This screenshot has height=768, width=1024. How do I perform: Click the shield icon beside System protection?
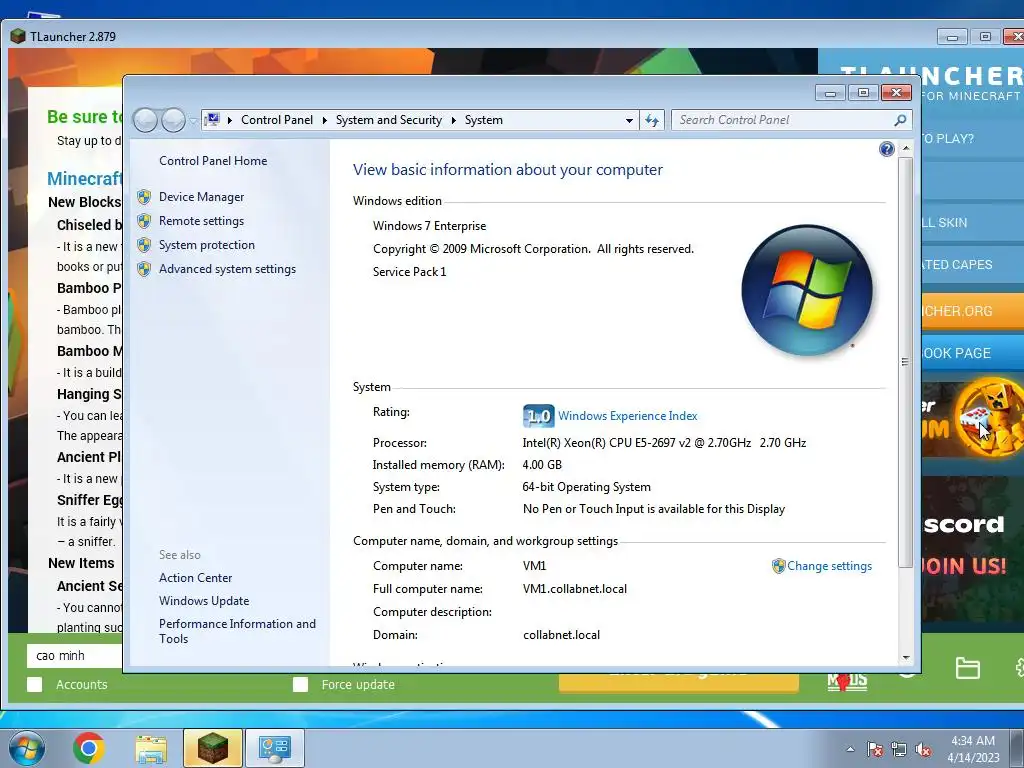coord(144,245)
